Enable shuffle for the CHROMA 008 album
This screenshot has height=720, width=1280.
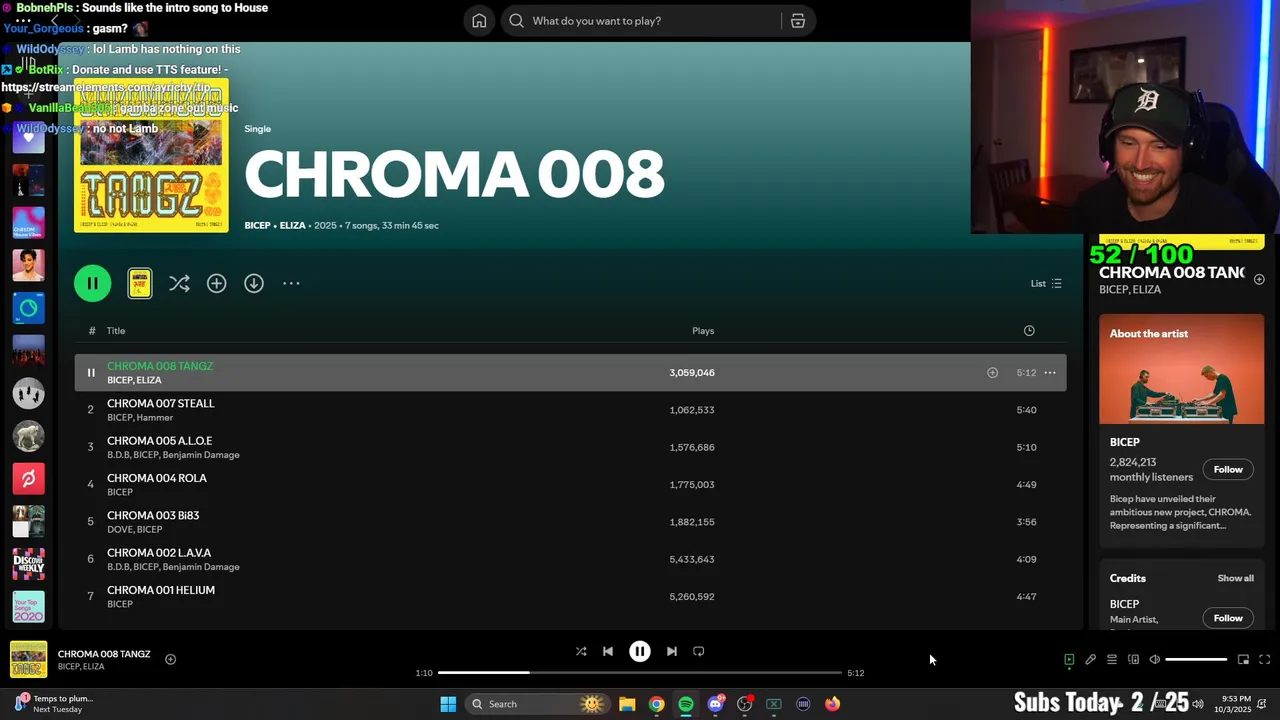coord(179,283)
